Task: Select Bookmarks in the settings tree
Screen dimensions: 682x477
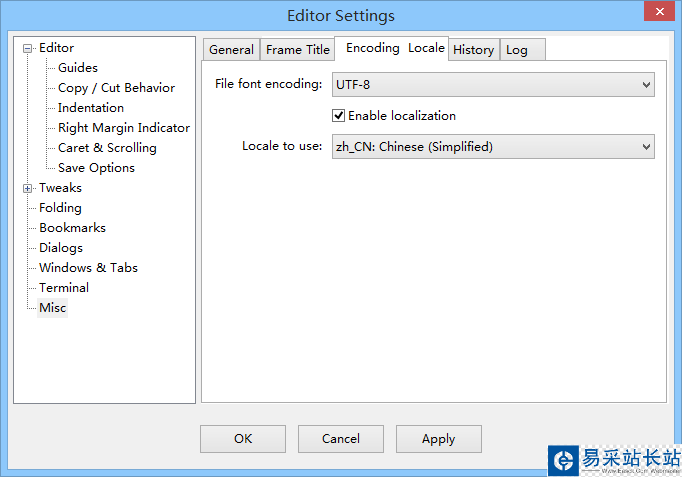Action: point(67,228)
